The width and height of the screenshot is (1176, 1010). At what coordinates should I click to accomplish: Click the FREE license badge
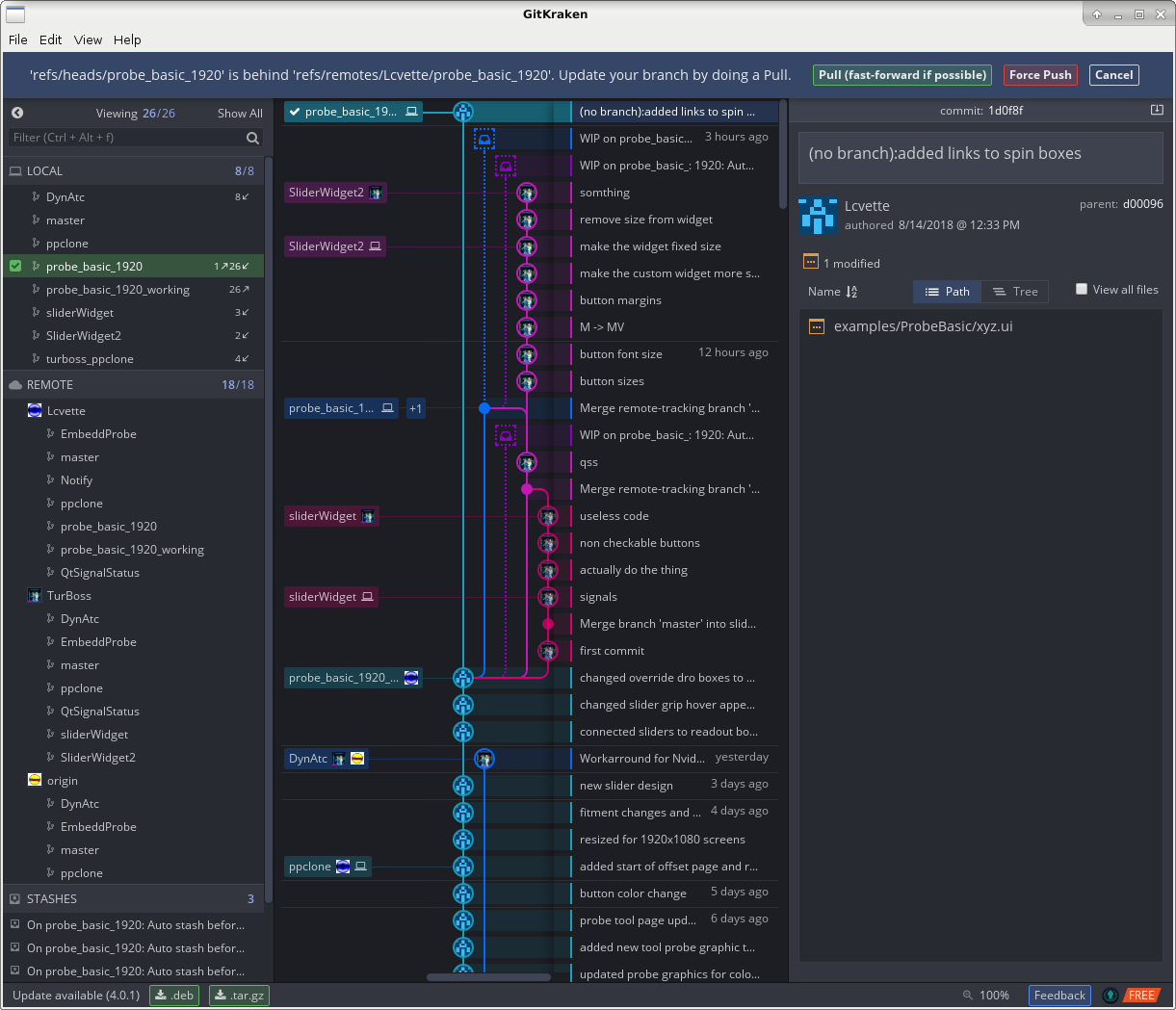[x=1141, y=996]
